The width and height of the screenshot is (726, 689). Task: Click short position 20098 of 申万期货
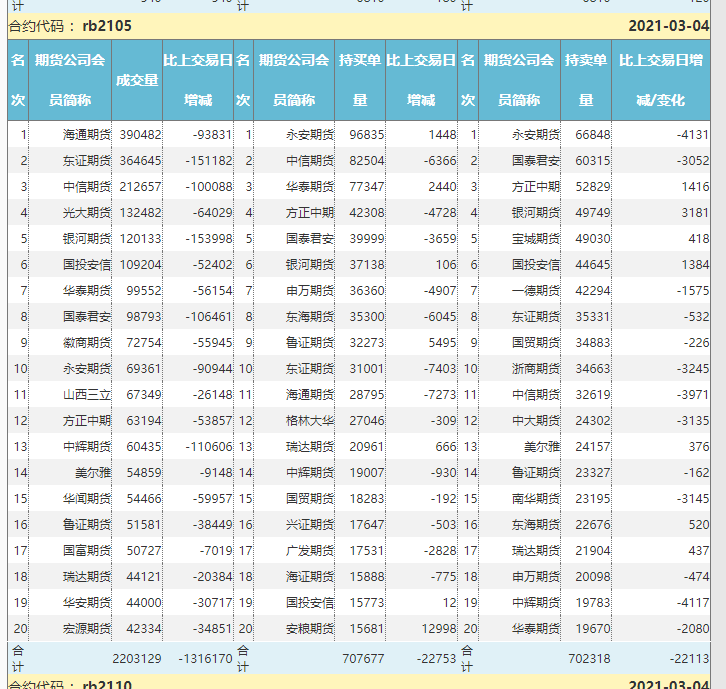593,576
